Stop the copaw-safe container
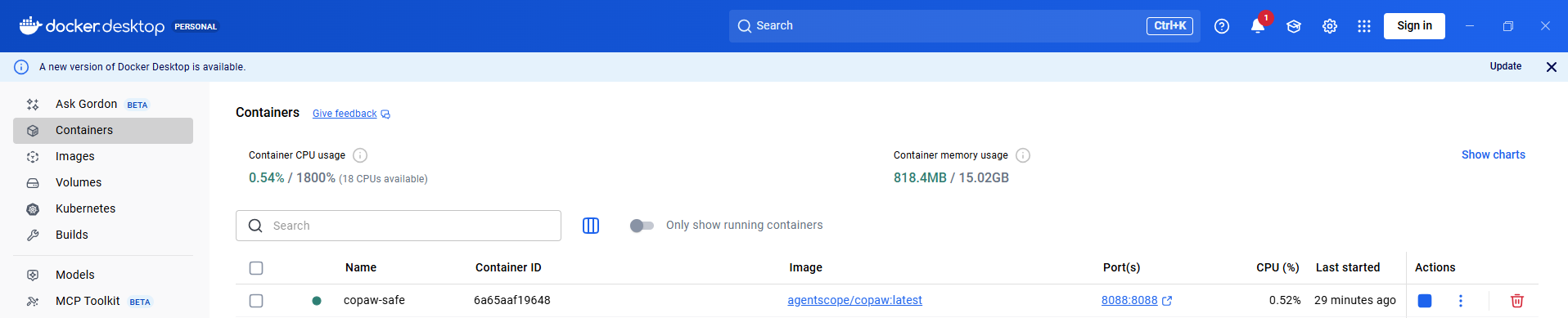 coord(1425,301)
